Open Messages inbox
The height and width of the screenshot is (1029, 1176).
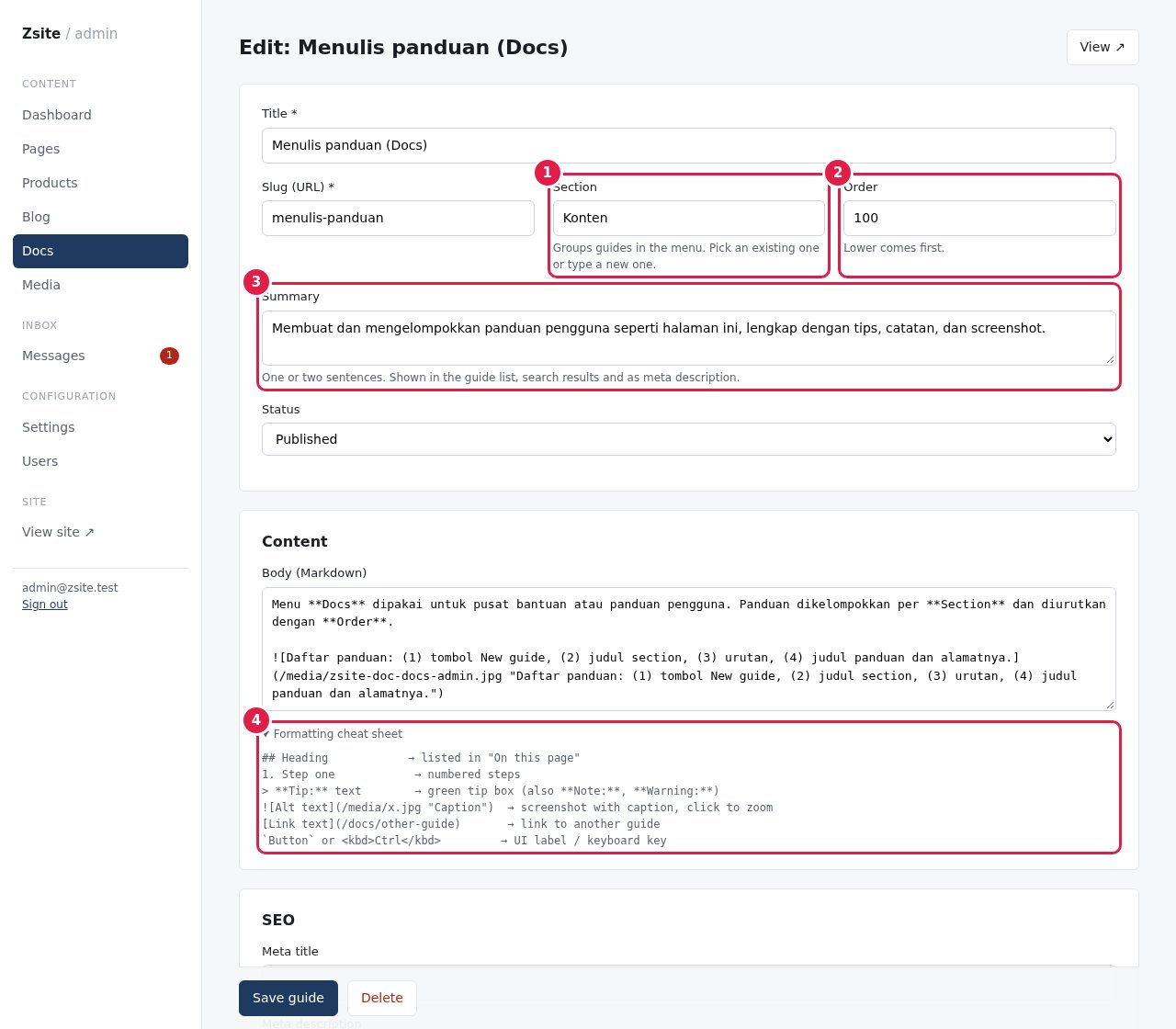[x=100, y=356]
